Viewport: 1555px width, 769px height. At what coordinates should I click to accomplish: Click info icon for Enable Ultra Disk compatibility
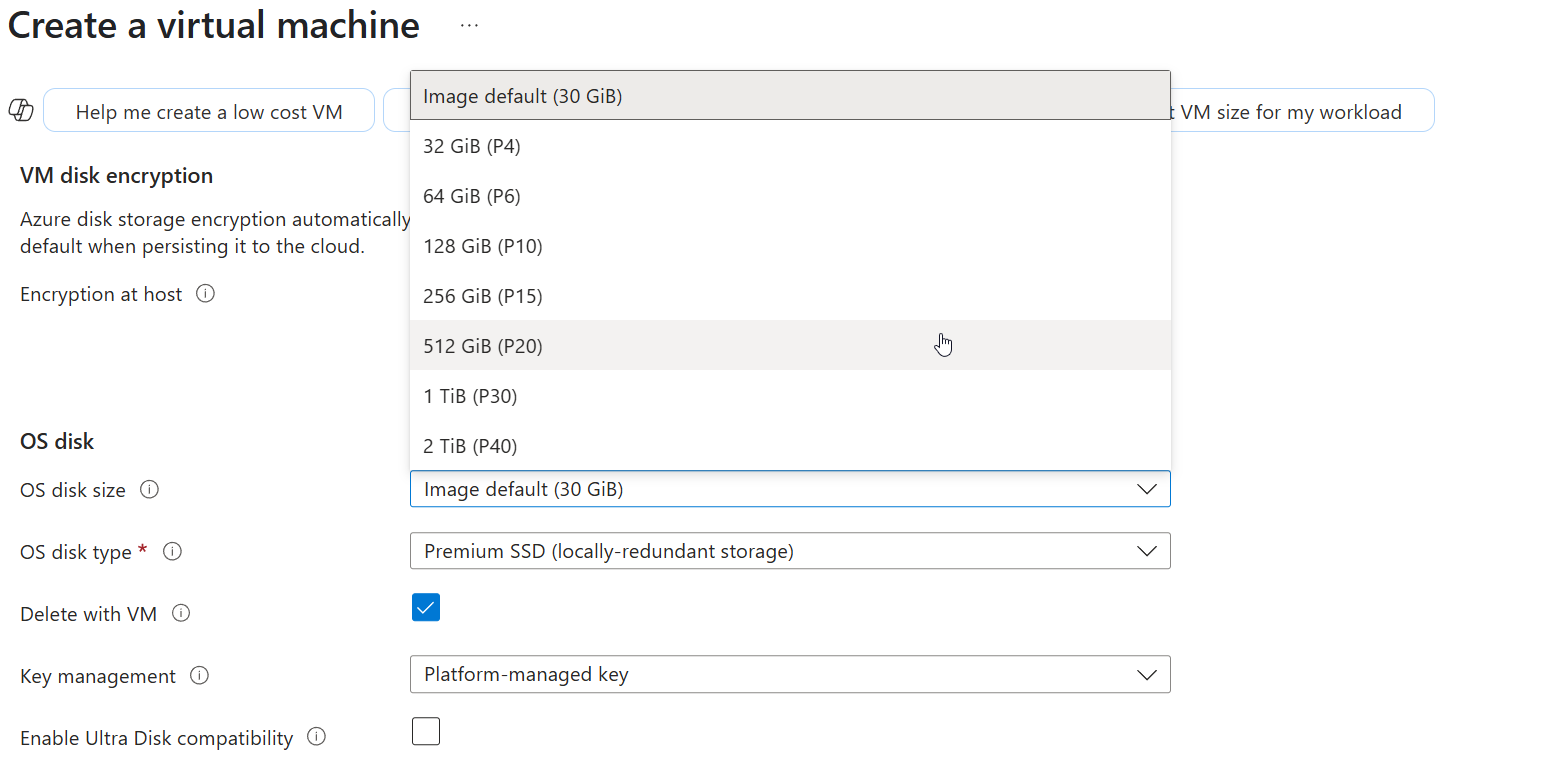pyautogui.click(x=316, y=738)
